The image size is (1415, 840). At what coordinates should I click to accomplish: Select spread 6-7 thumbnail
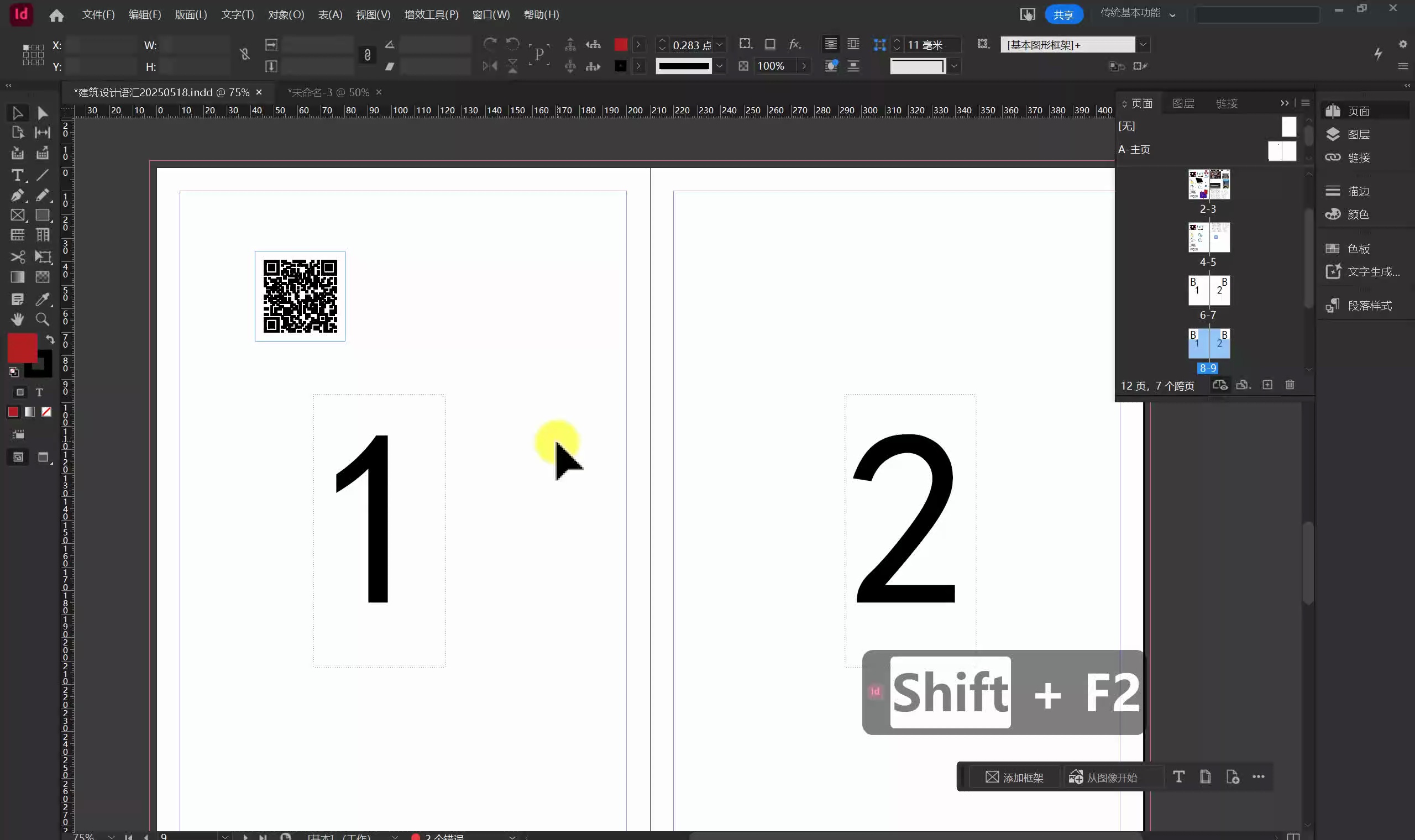[x=1209, y=290]
